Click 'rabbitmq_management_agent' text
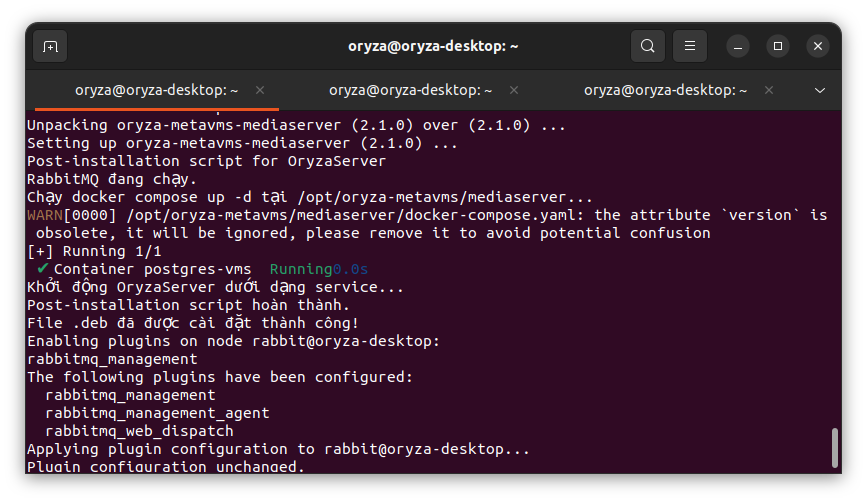 click(157, 414)
